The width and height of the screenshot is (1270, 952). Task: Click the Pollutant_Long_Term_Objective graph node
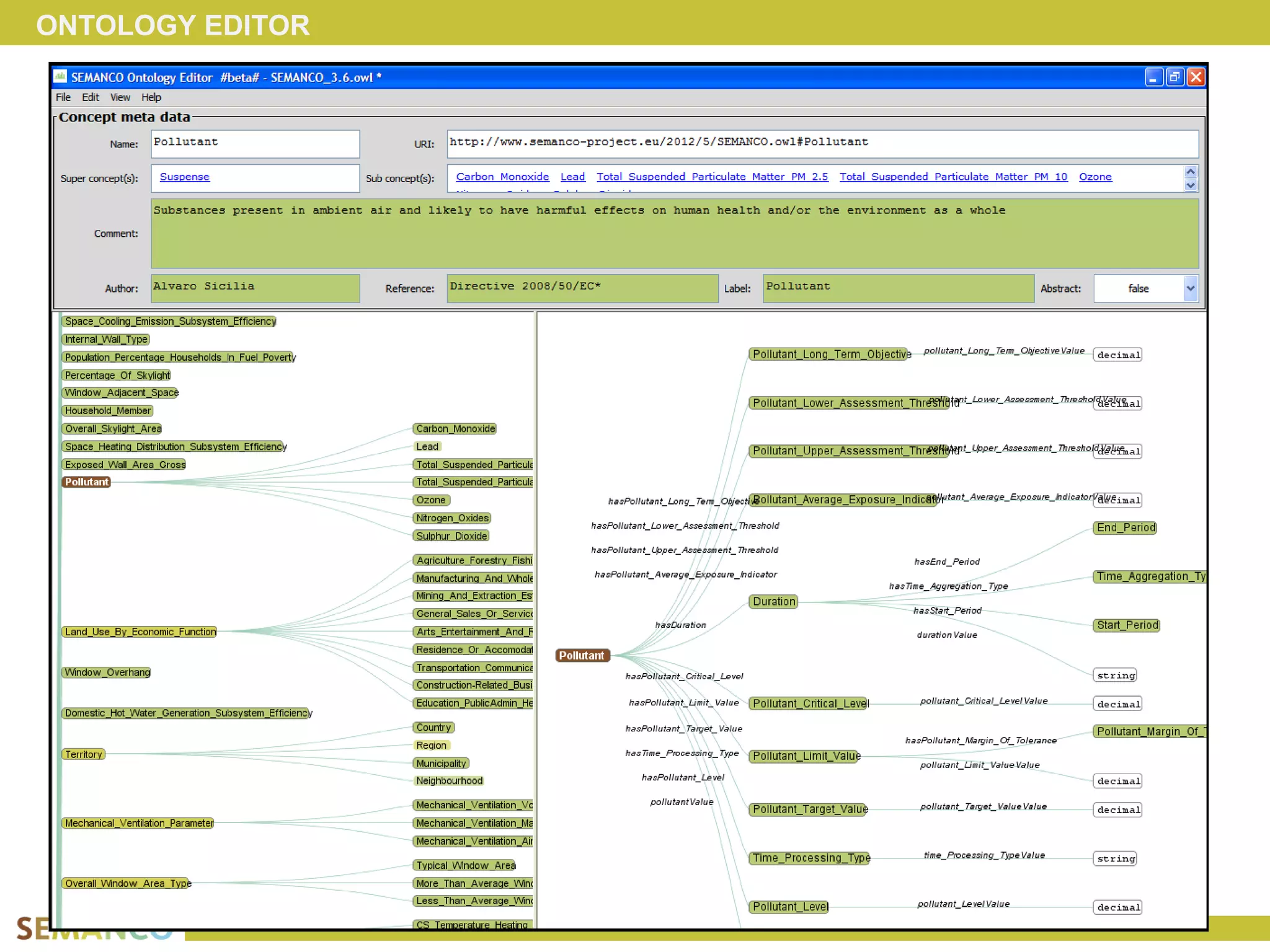pos(830,354)
